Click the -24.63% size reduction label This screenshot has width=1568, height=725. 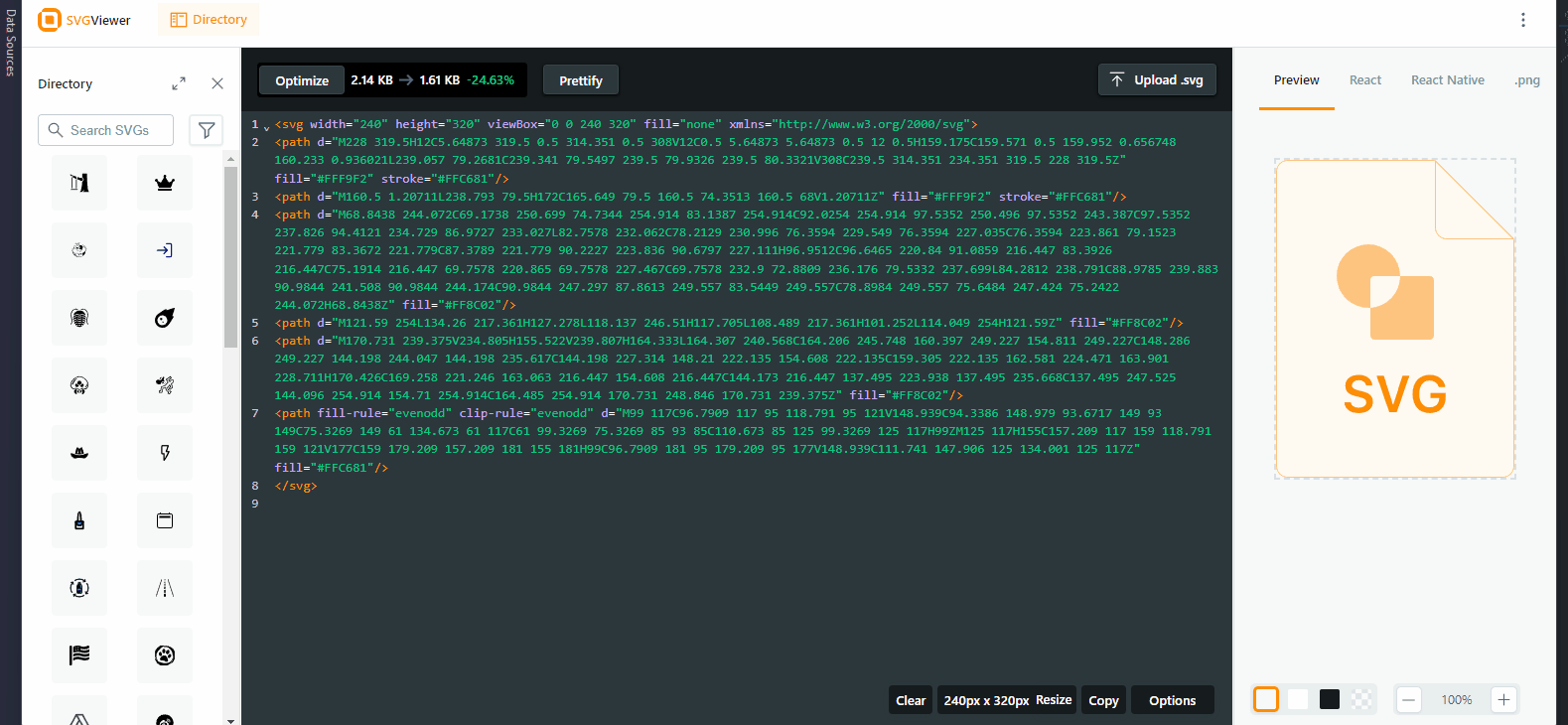click(491, 80)
